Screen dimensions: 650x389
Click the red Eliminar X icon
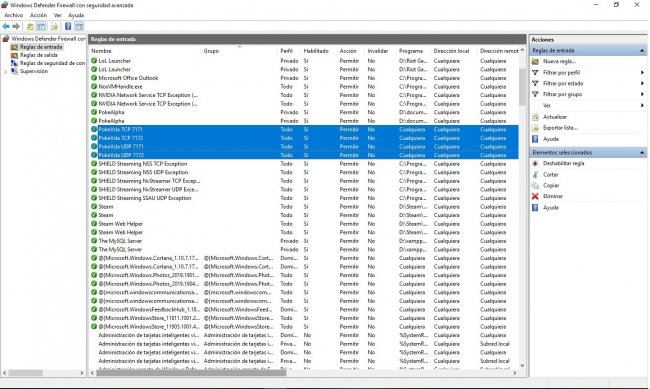tap(535, 196)
